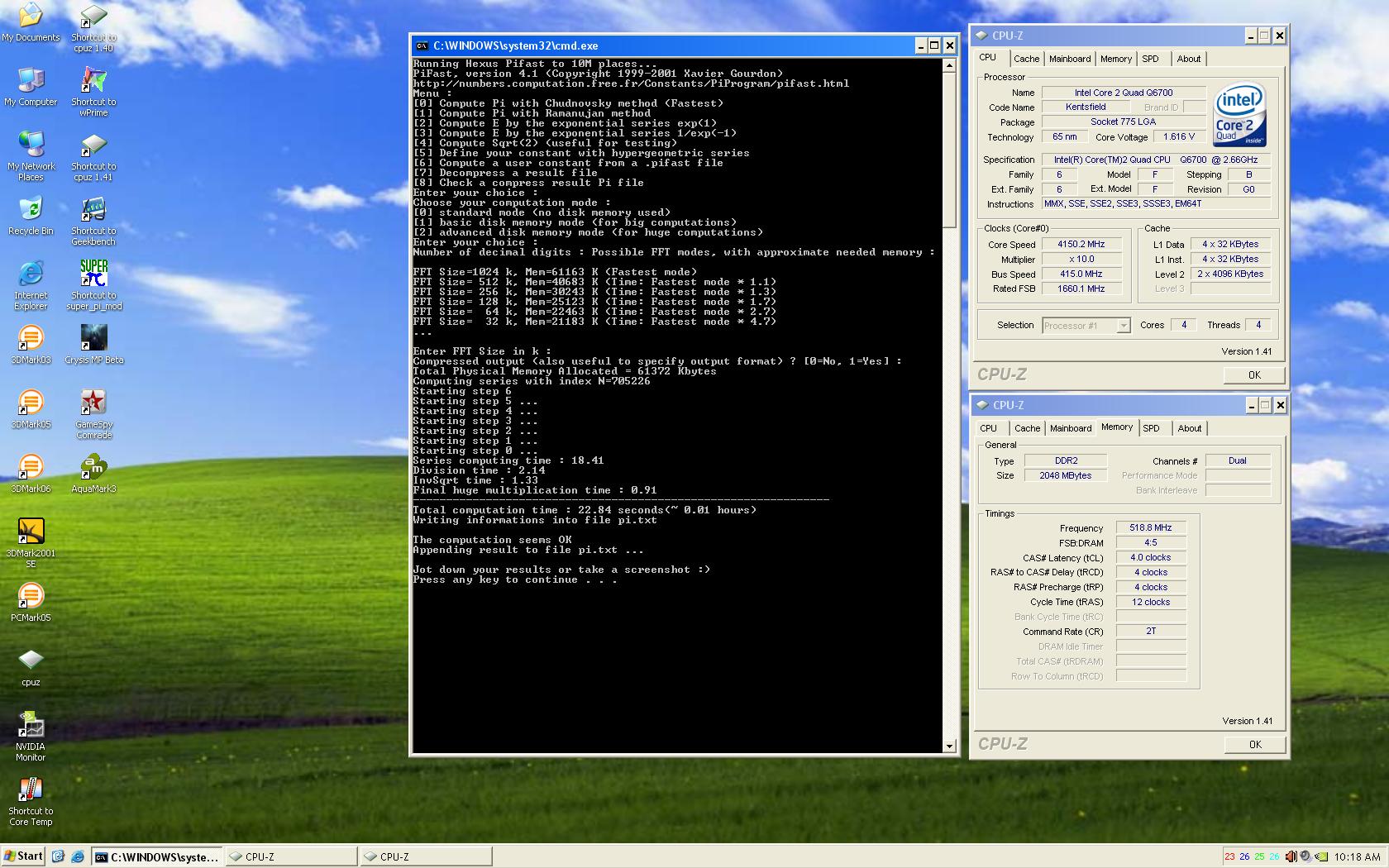
Task: Click the Name field Intel Core 2 Quad Q6700
Action: (1123, 93)
